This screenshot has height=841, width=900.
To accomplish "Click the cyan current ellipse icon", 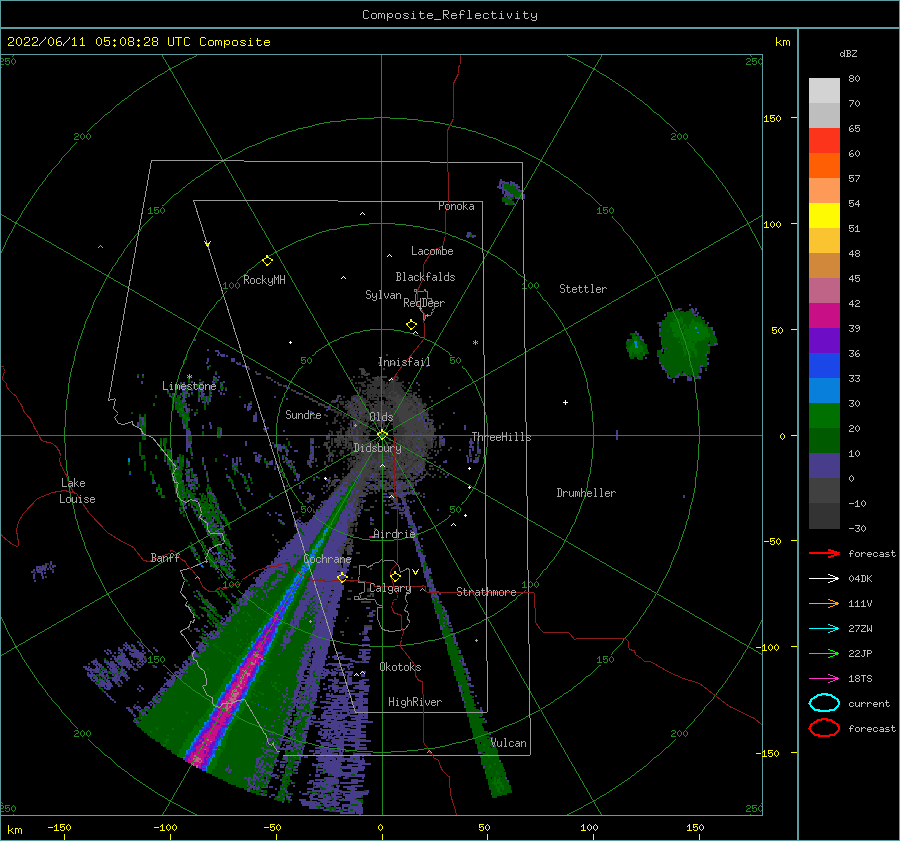I will pyautogui.click(x=824, y=703).
